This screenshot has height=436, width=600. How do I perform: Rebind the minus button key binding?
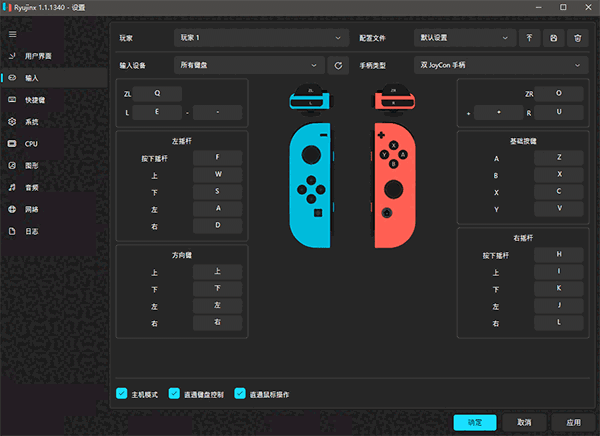click(x=218, y=112)
